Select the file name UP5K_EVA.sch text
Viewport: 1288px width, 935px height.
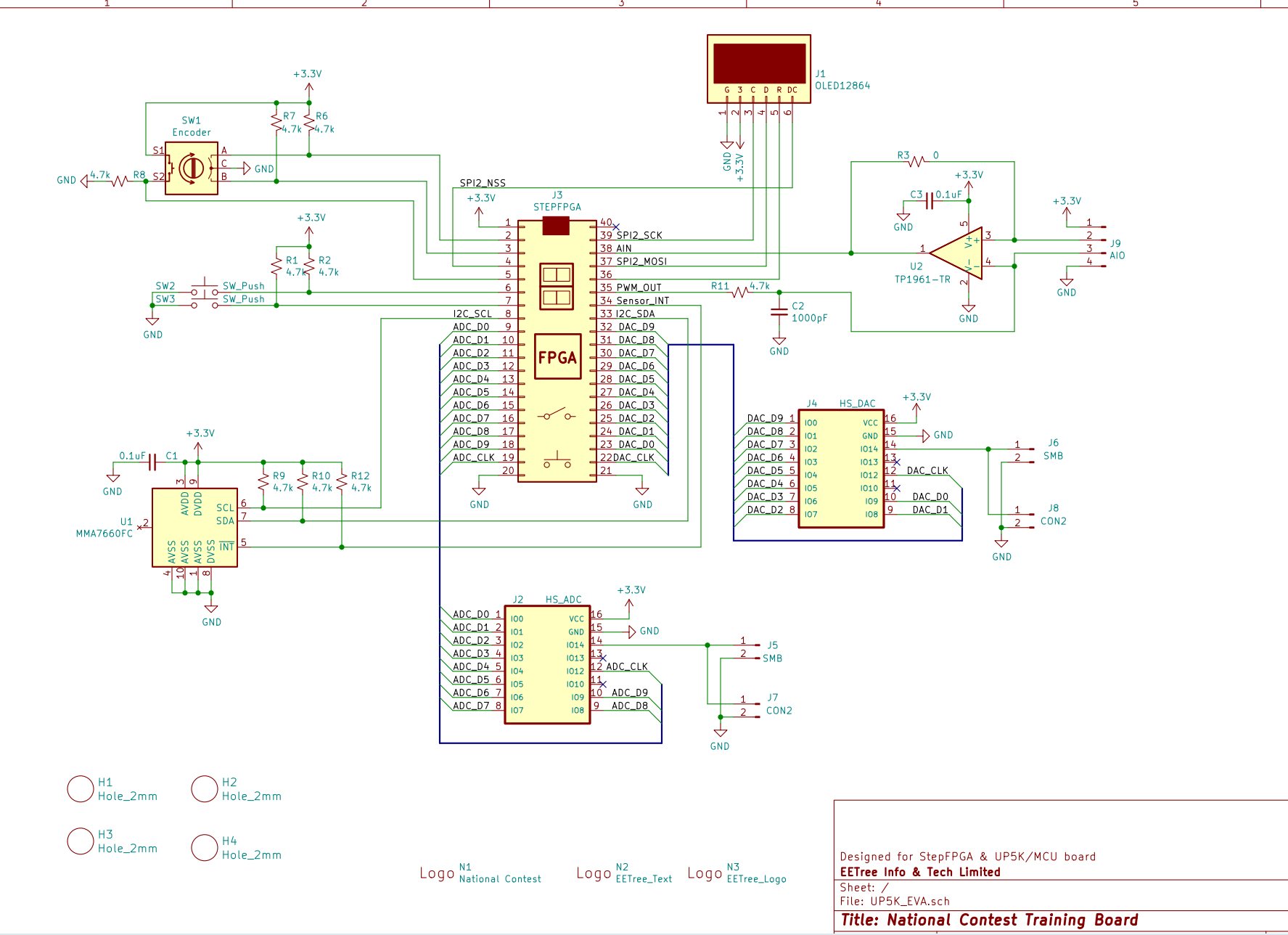coord(909,902)
